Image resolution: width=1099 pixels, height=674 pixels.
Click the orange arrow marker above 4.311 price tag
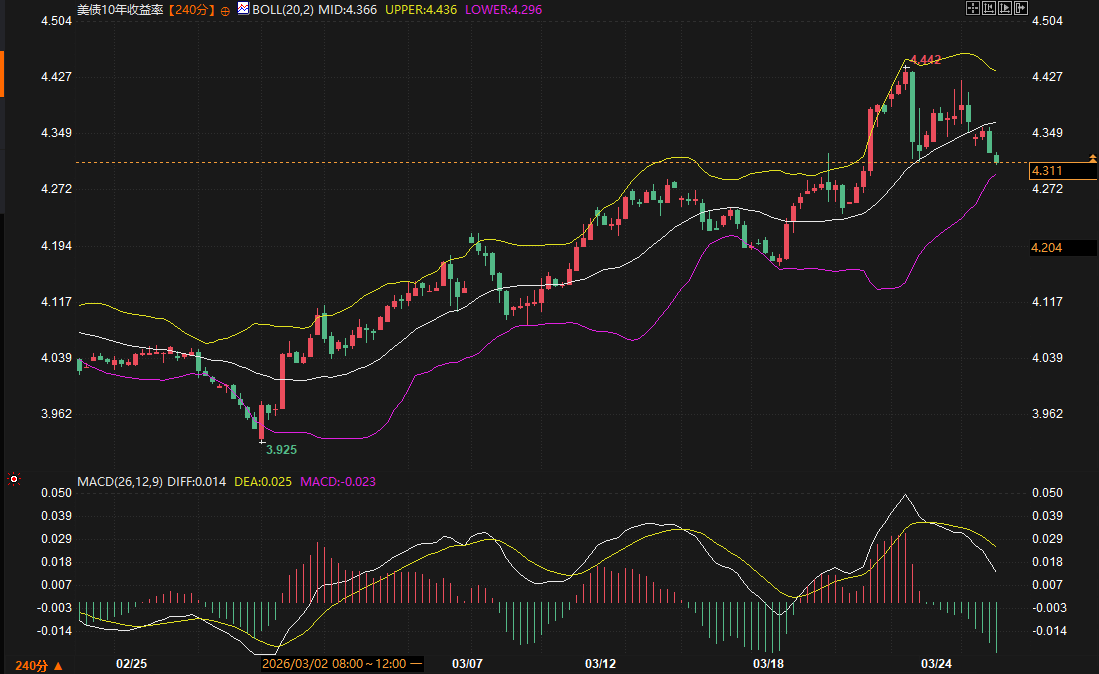(1092, 158)
